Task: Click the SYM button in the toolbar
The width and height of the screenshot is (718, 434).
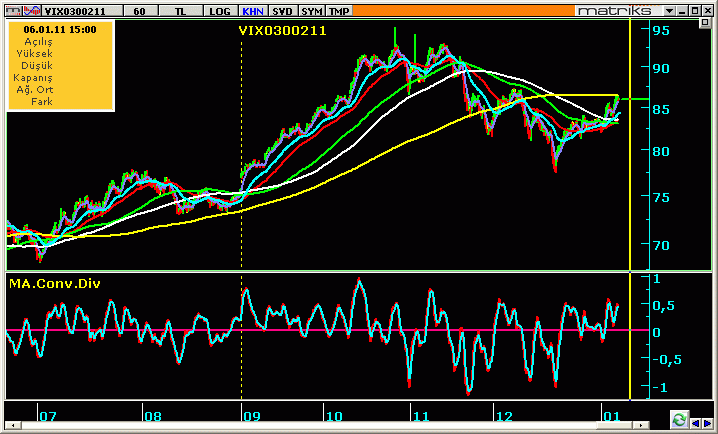Action: coord(312,10)
